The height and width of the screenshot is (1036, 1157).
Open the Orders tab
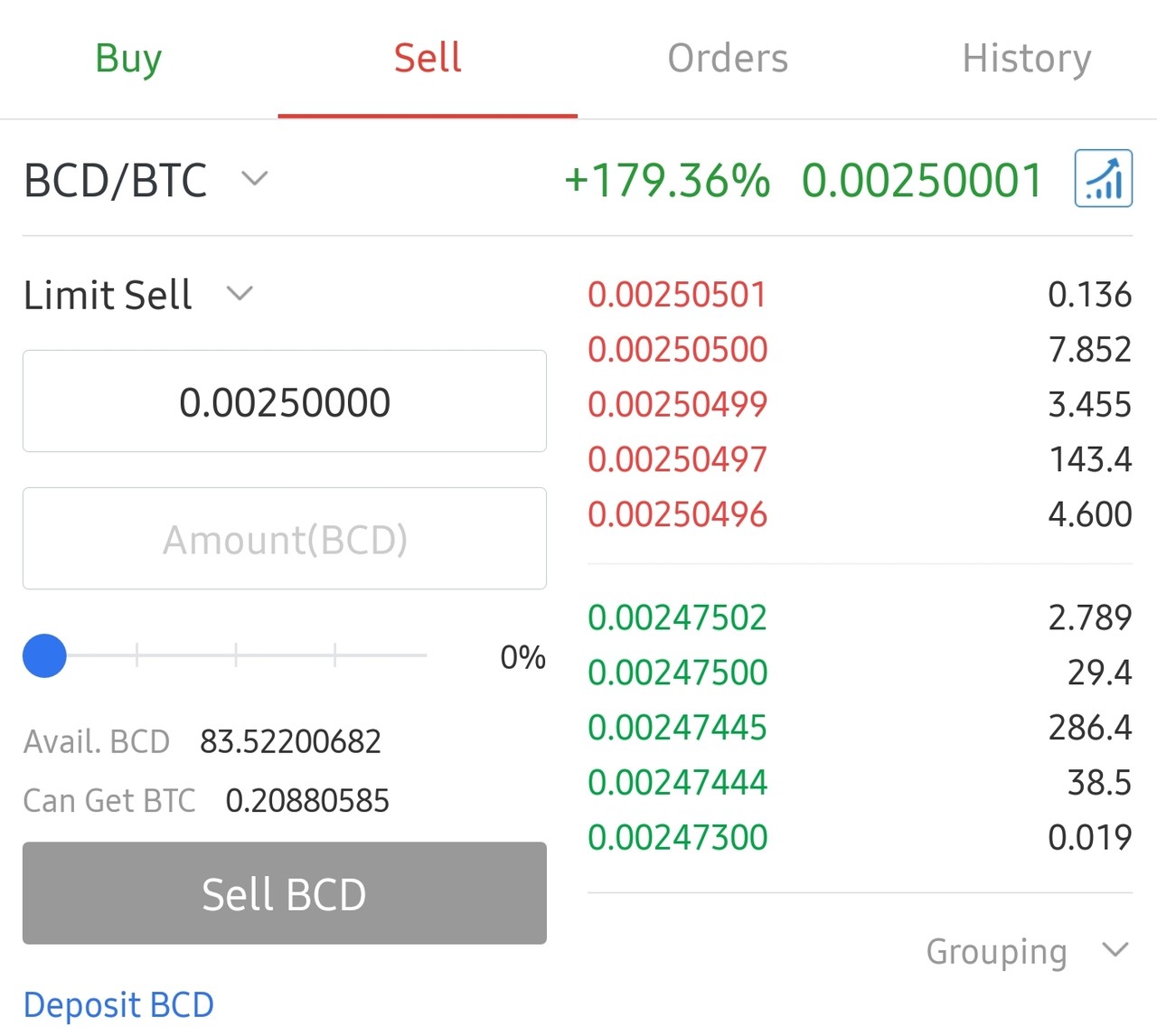pyautogui.click(x=728, y=59)
